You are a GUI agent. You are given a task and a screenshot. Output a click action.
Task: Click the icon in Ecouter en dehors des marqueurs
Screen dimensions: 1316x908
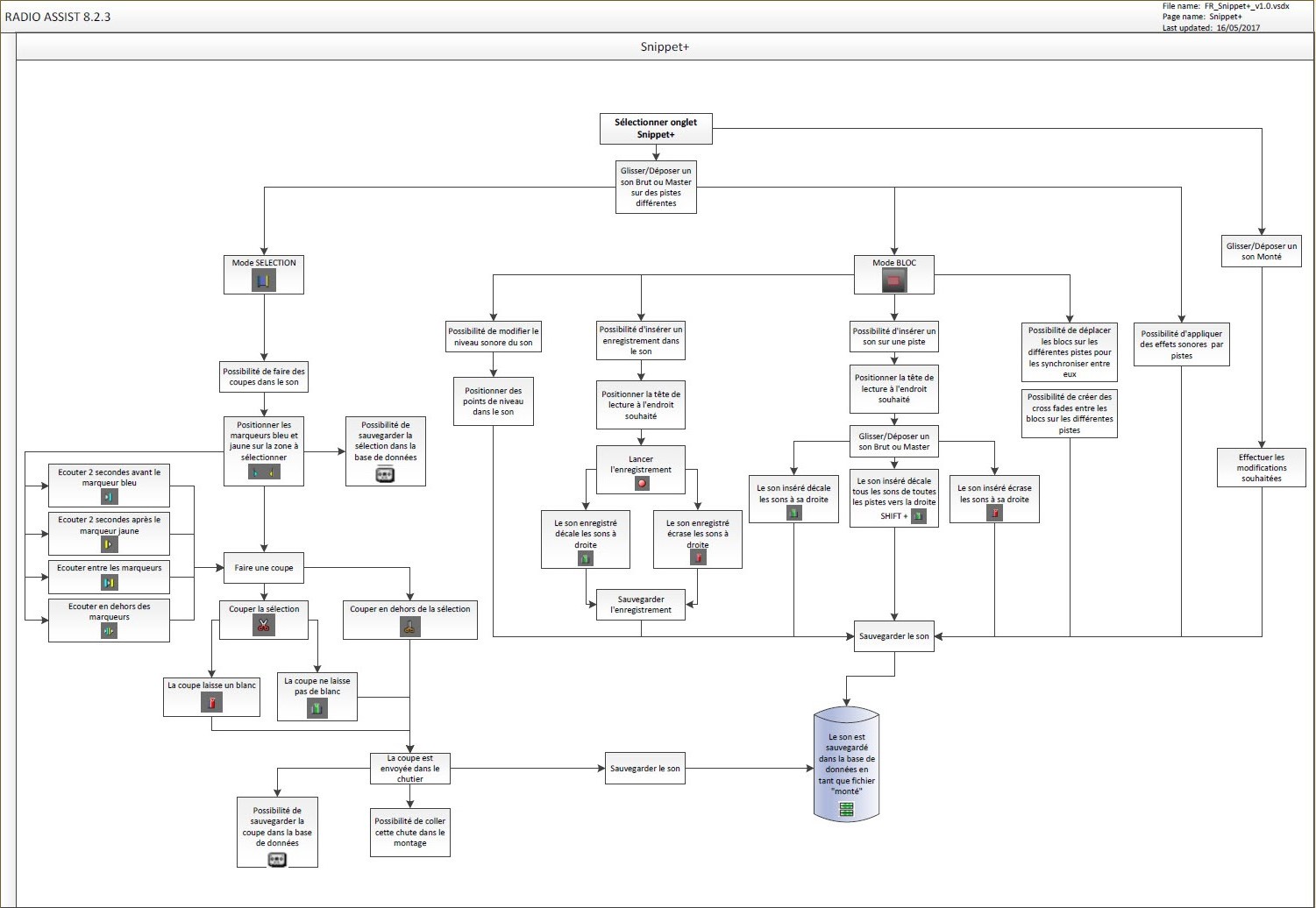coord(109,631)
